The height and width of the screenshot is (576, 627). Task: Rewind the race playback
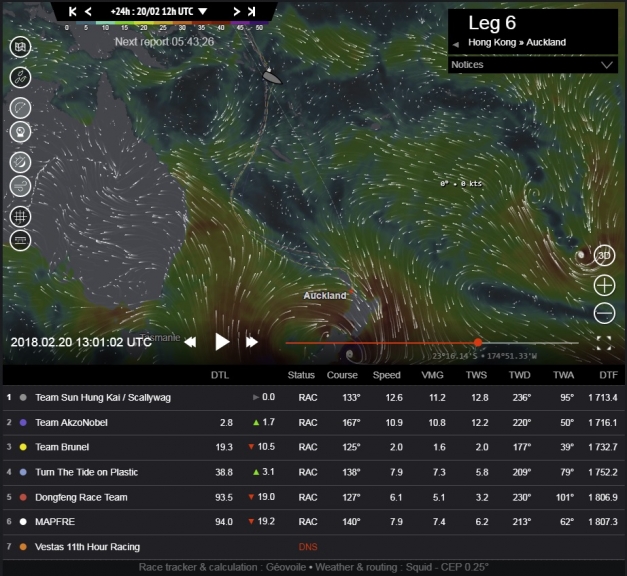[190, 342]
